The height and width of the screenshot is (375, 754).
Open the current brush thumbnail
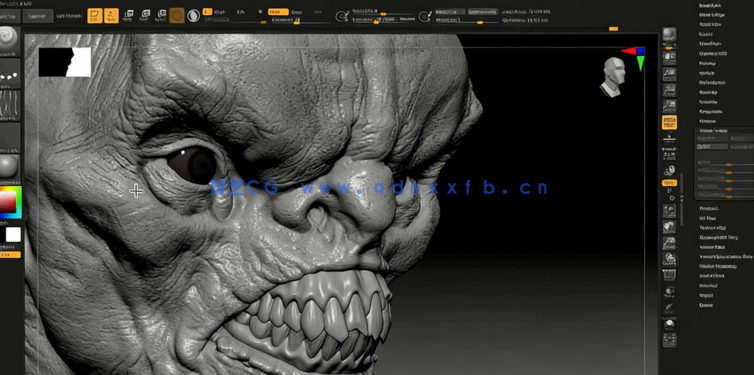click(10, 40)
